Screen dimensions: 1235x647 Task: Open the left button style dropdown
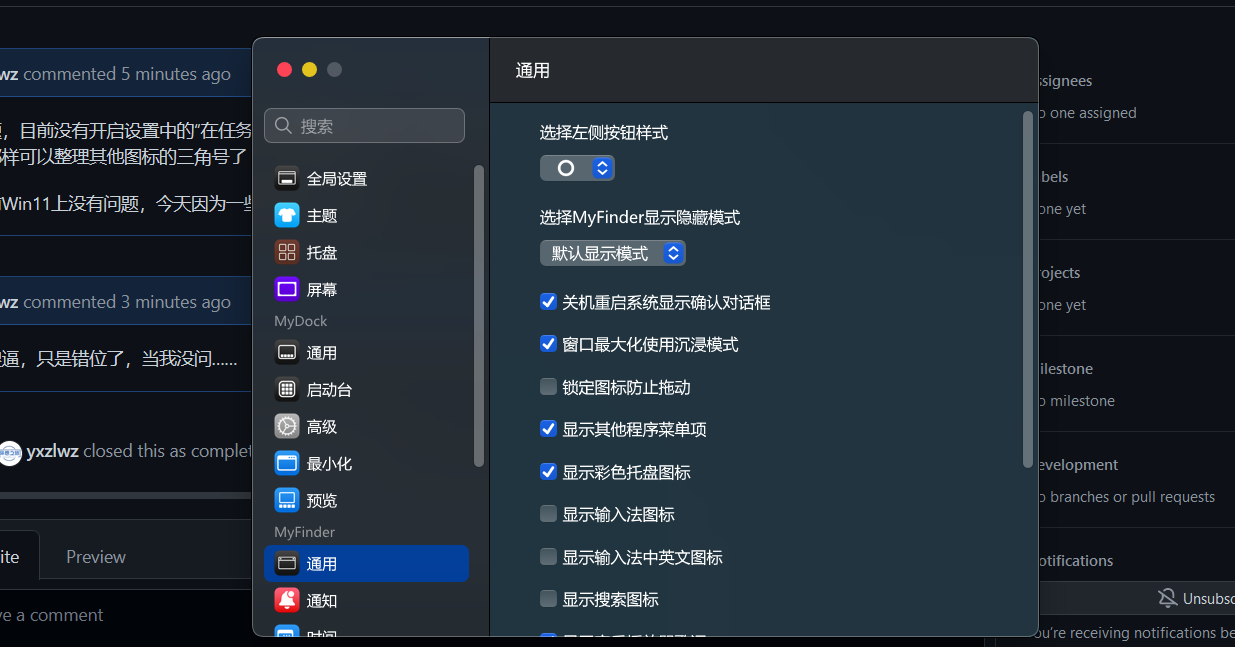pos(577,168)
